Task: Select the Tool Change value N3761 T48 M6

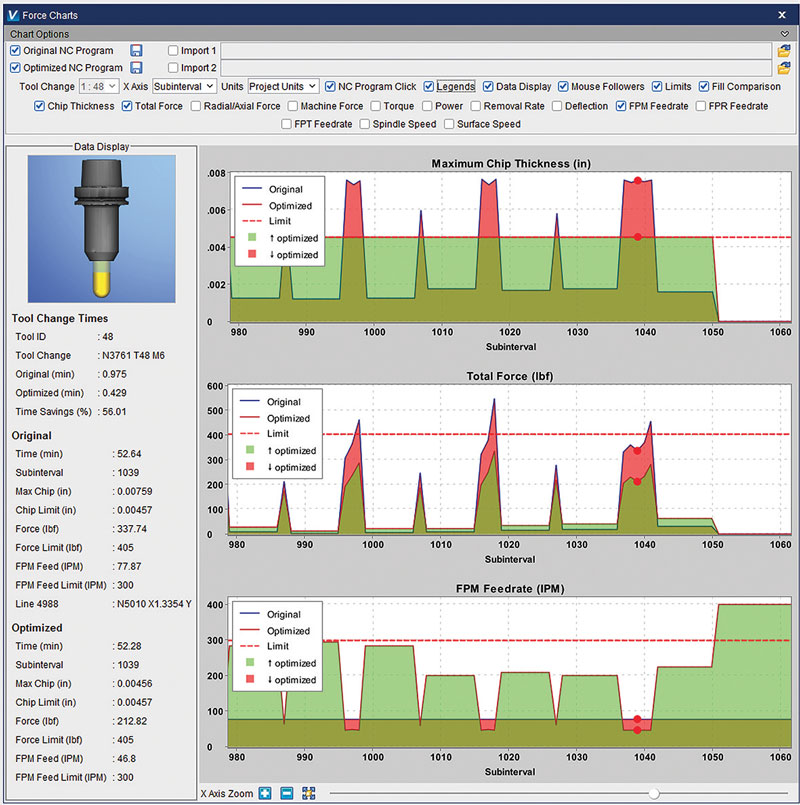Action: tap(134, 355)
